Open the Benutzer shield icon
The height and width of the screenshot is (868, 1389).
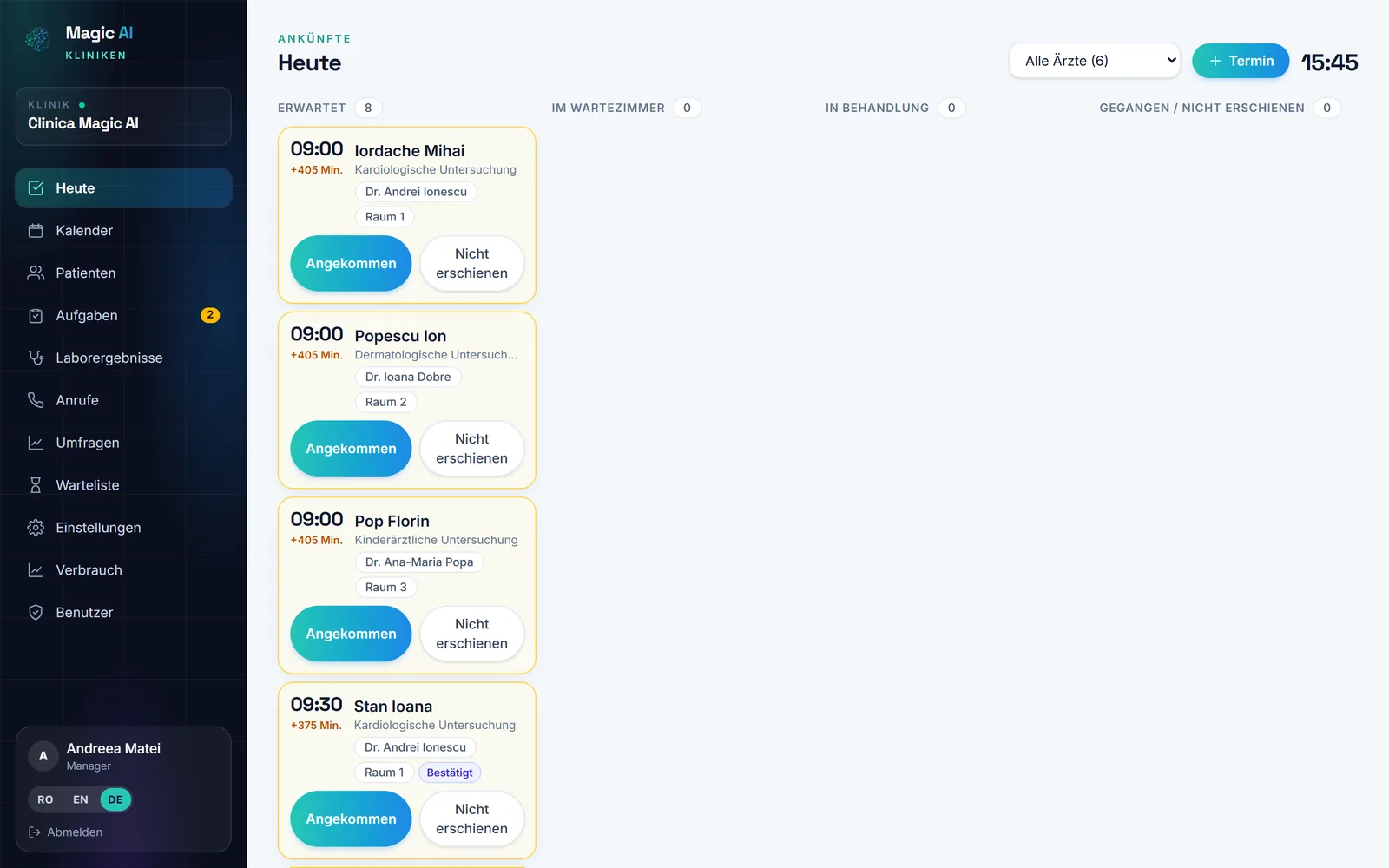(36, 613)
